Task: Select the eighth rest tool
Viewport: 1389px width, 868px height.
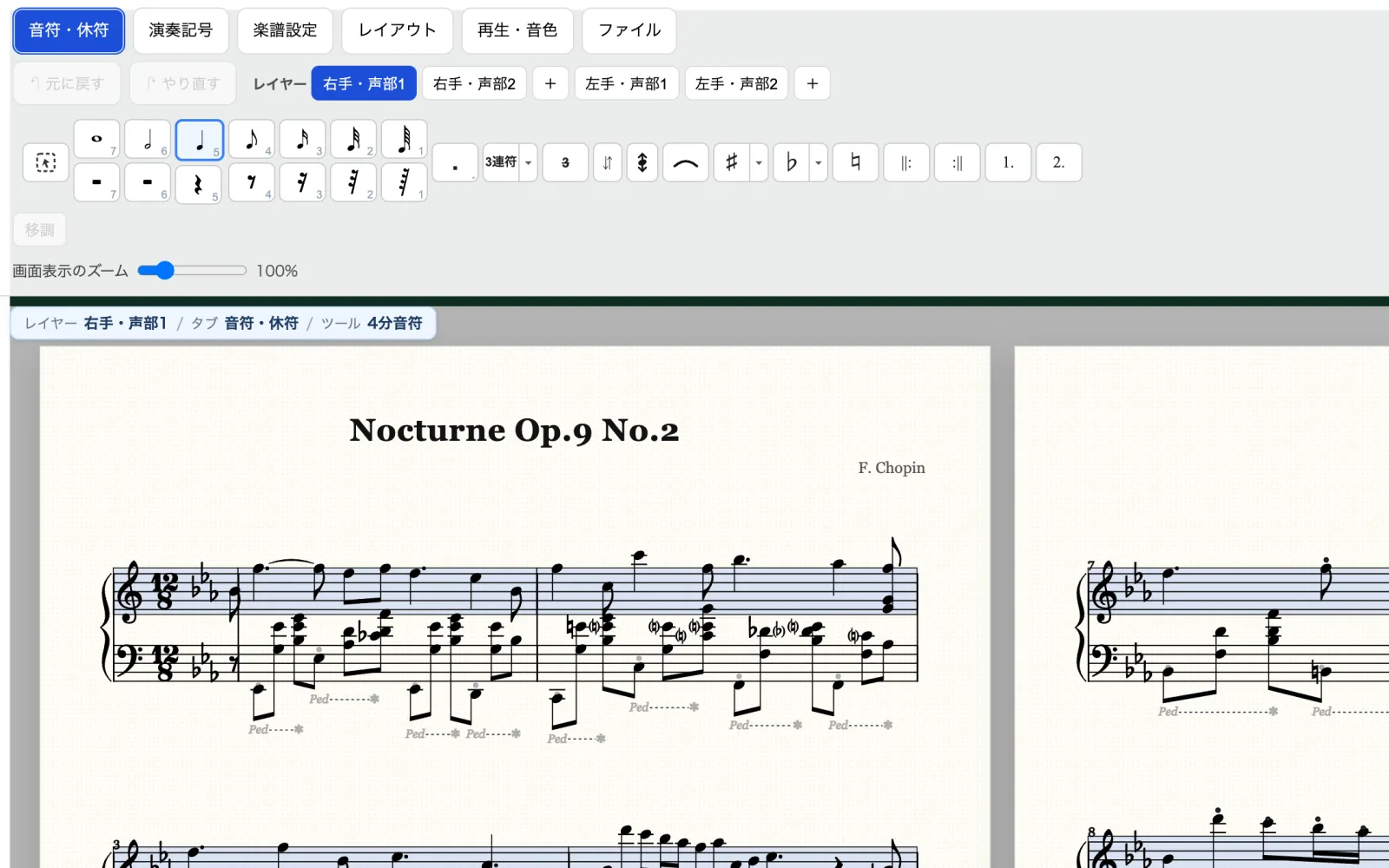Action: (x=252, y=183)
